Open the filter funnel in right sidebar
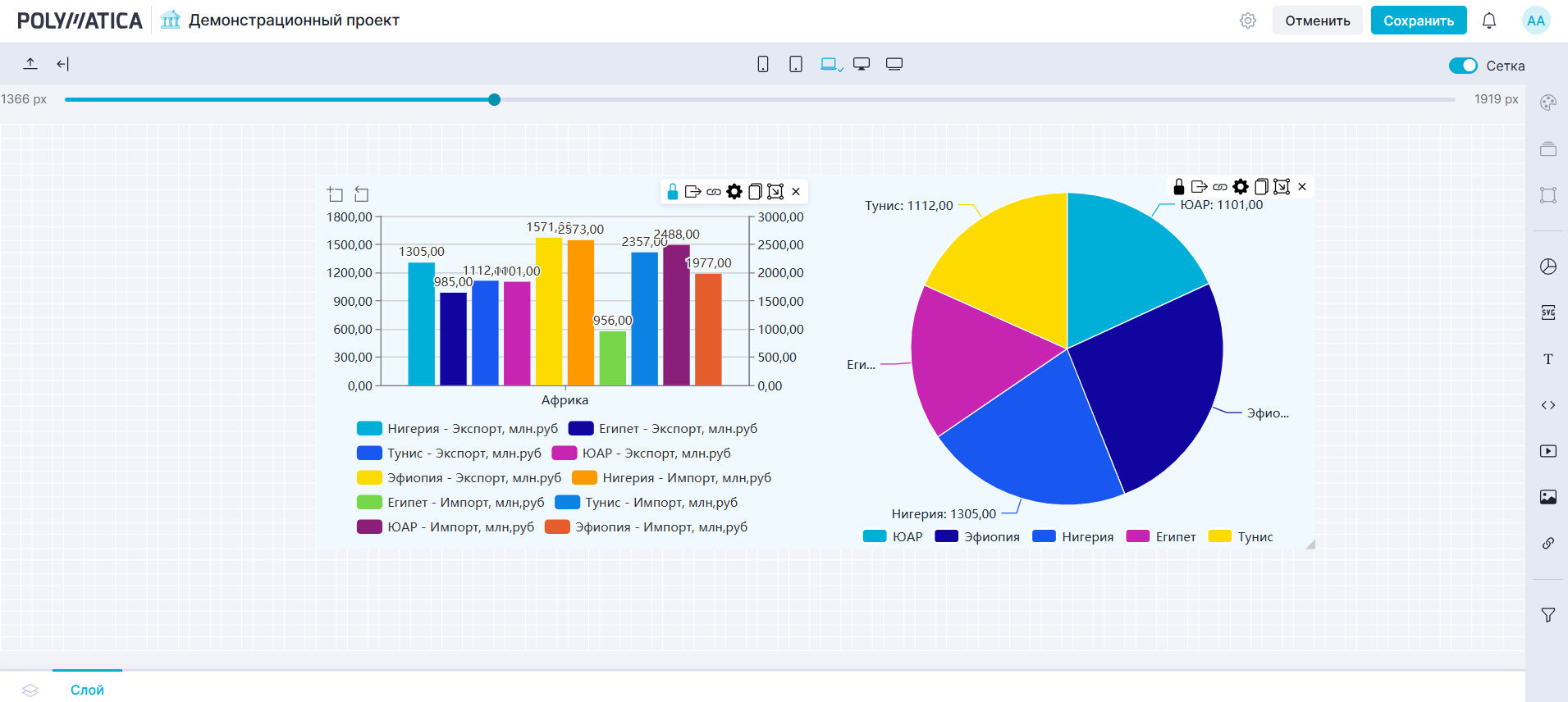Image resolution: width=1568 pixels, height=702 pixels. [x=1547, y=615]
